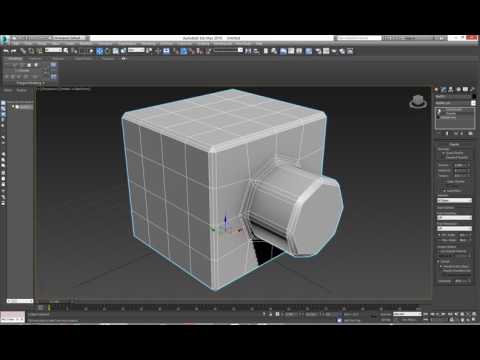Open the Material Editor
480x360 pixels.
tap(309, 51)
